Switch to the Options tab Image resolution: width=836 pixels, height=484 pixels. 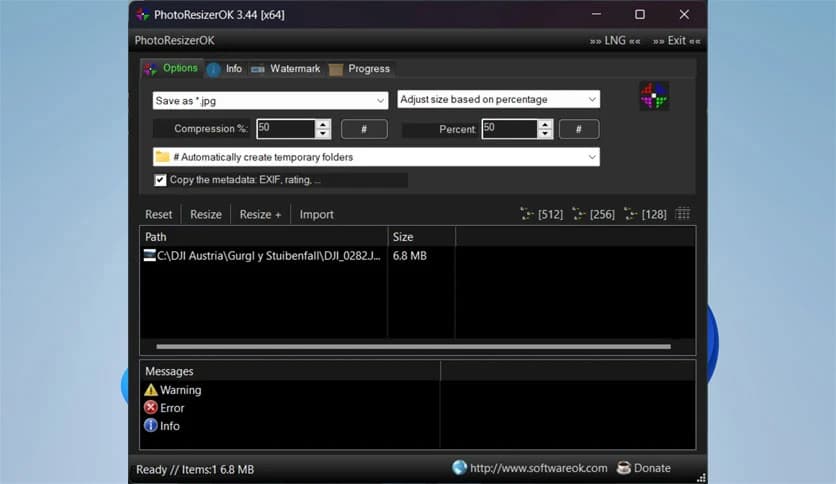172,68
